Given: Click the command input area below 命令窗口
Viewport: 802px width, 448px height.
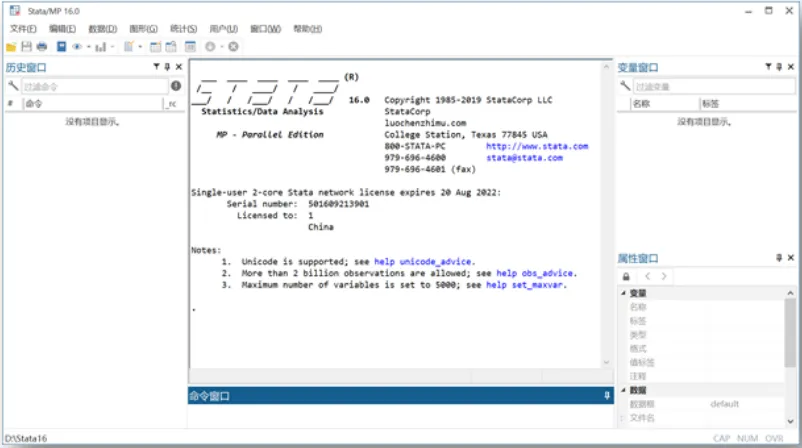Looking at the screenshot, I should point(400,415).
